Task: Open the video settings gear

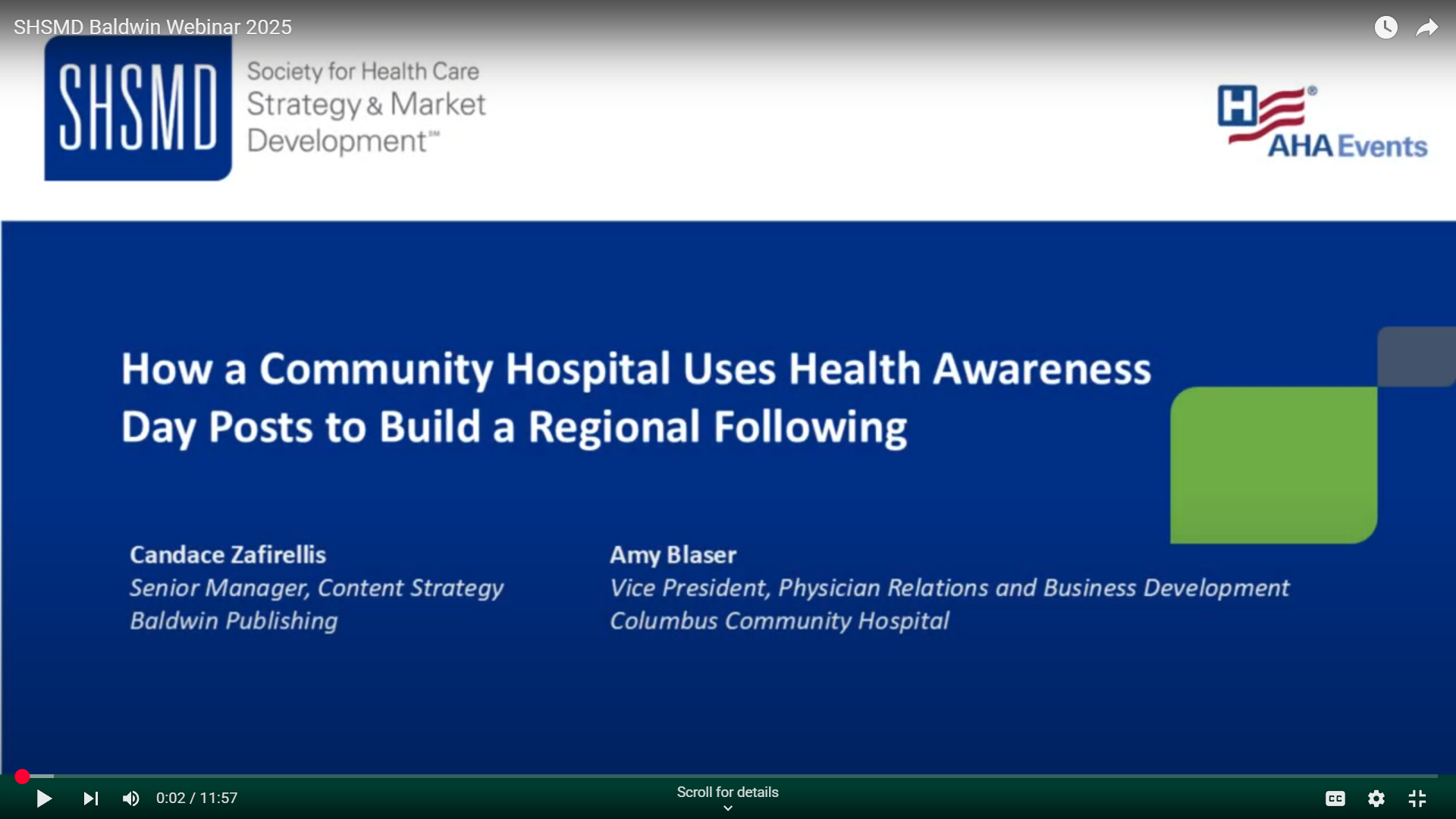Action: click(1376, 799)
